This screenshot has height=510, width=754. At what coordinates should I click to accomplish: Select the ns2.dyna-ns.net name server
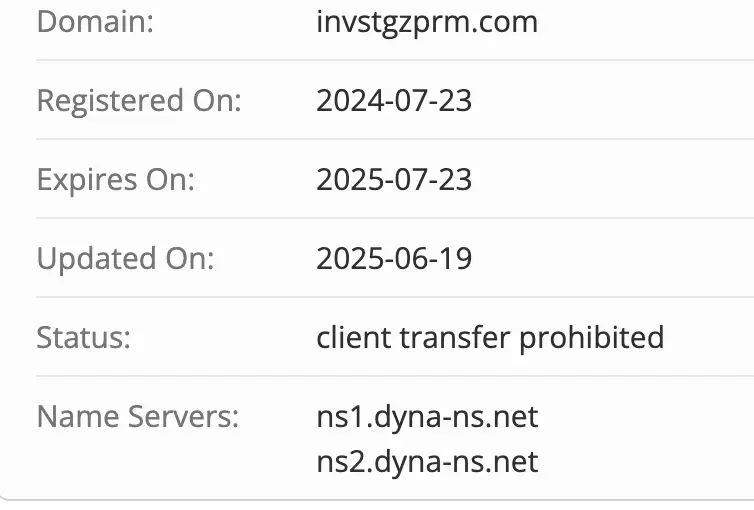pos(427,461)
